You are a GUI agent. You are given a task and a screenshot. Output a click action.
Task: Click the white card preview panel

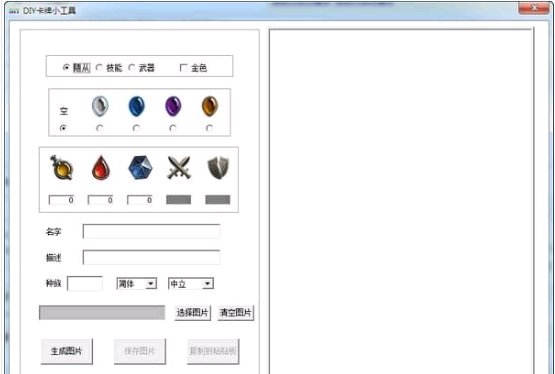tap(401, 201)
